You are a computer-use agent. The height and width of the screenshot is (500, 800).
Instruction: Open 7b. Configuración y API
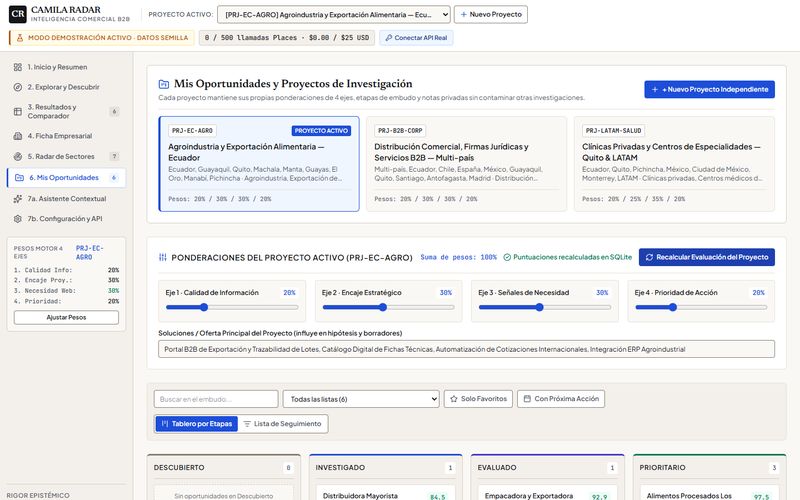66,219
